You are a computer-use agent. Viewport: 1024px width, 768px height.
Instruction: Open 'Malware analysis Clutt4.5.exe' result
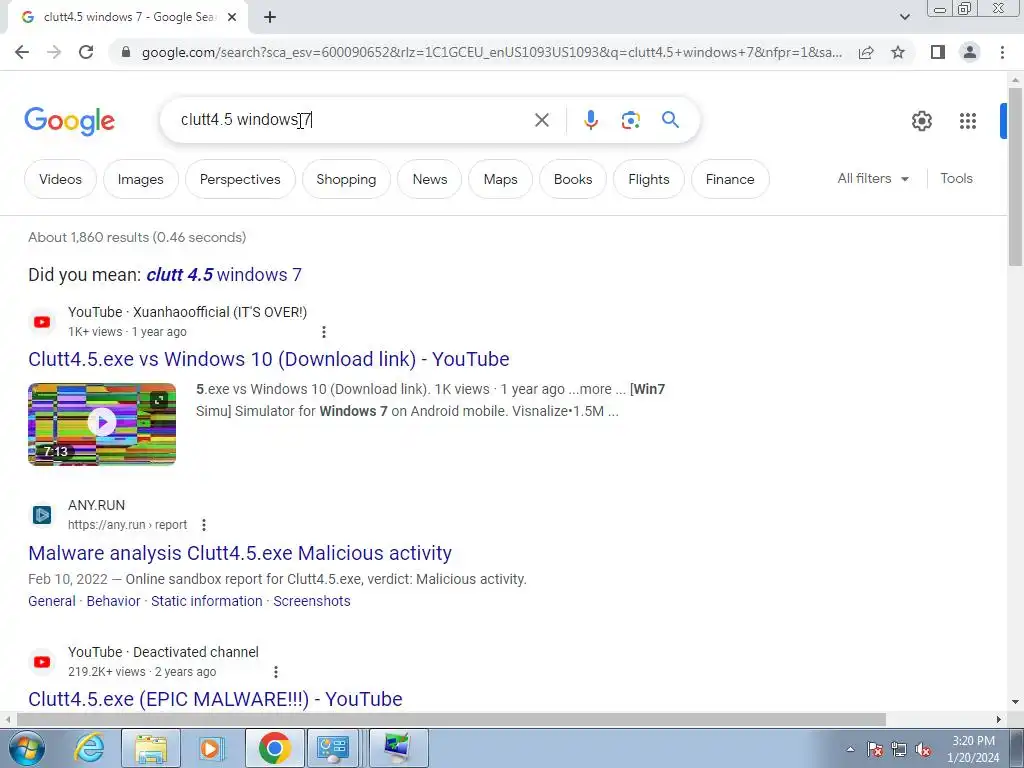click(x=240, y=553)
